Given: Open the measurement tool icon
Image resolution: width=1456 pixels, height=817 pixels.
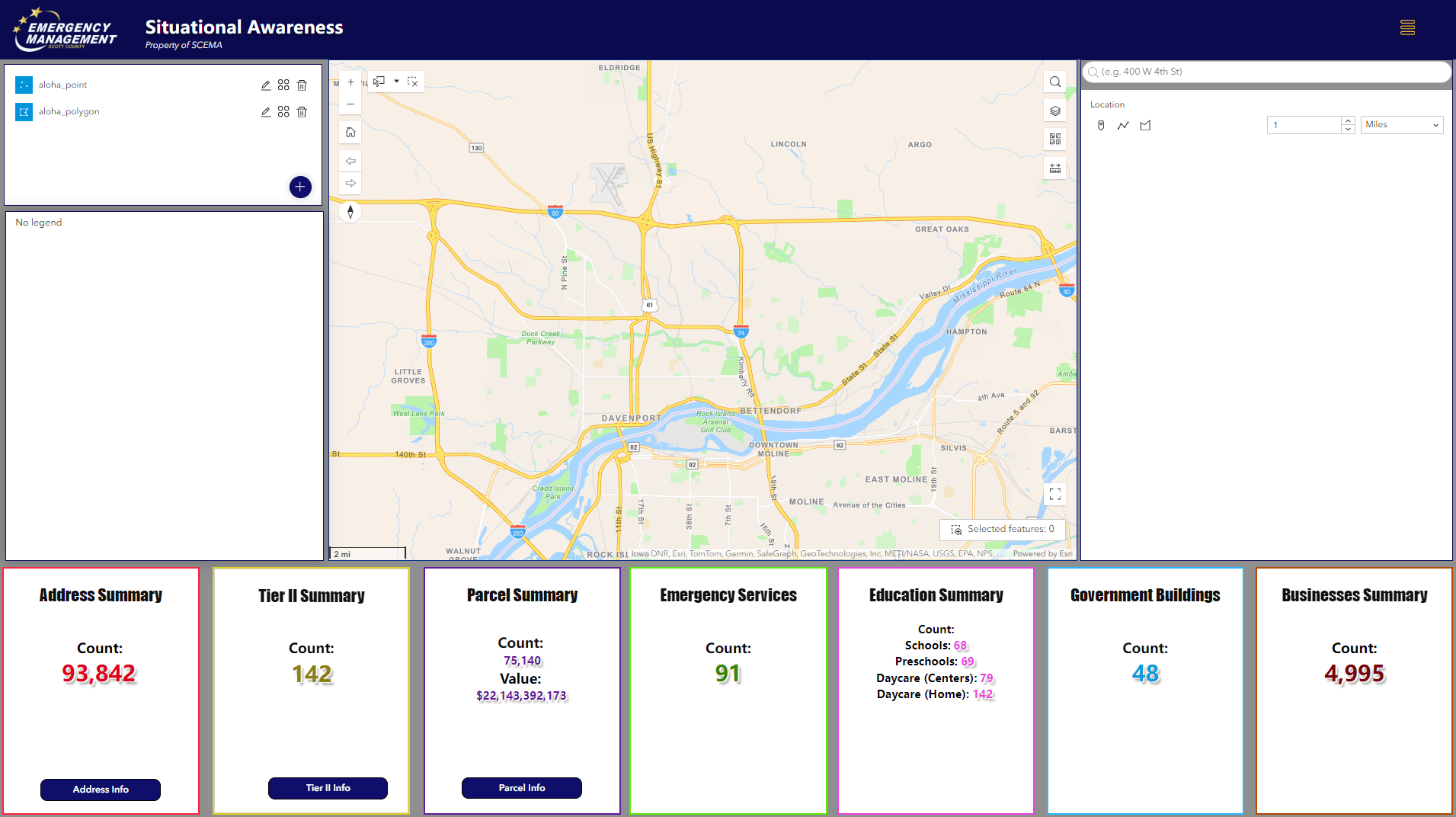Looking at the screenshot, I should pyautogui.click(x=1055, y=168).
